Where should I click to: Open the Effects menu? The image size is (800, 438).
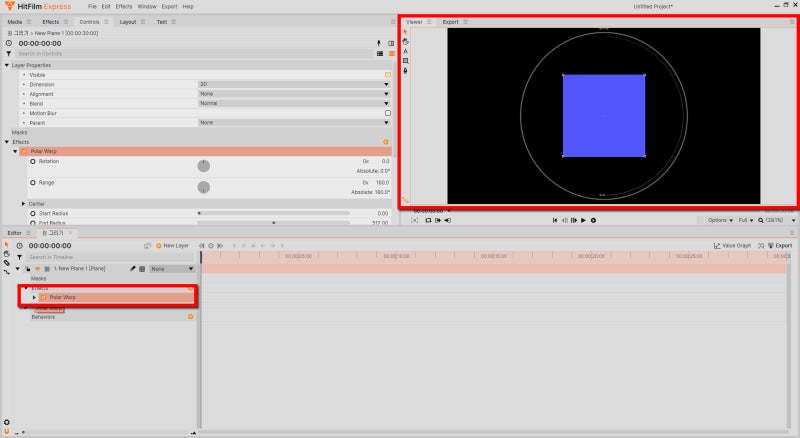coord(123,7)
